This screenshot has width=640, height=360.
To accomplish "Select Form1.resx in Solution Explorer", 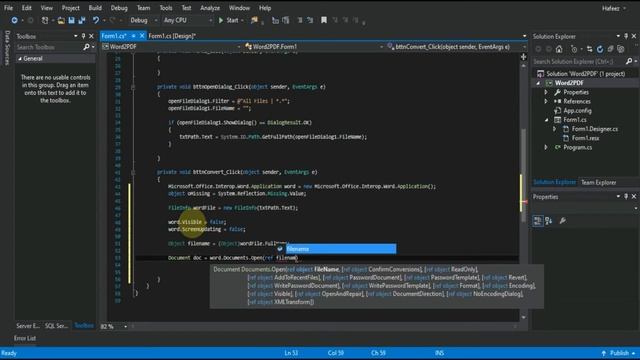I will pyautogui.click(x=585, y=138).
